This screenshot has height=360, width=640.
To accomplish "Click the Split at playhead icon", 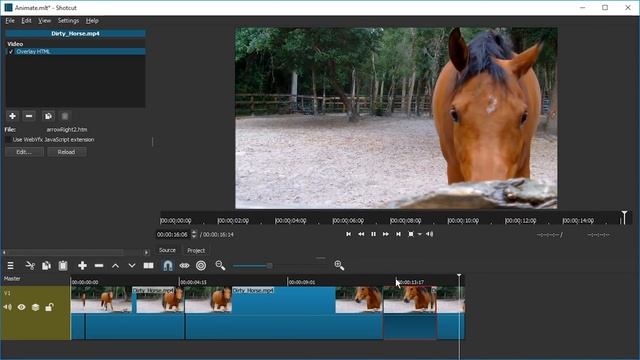I will coord(149,266).
